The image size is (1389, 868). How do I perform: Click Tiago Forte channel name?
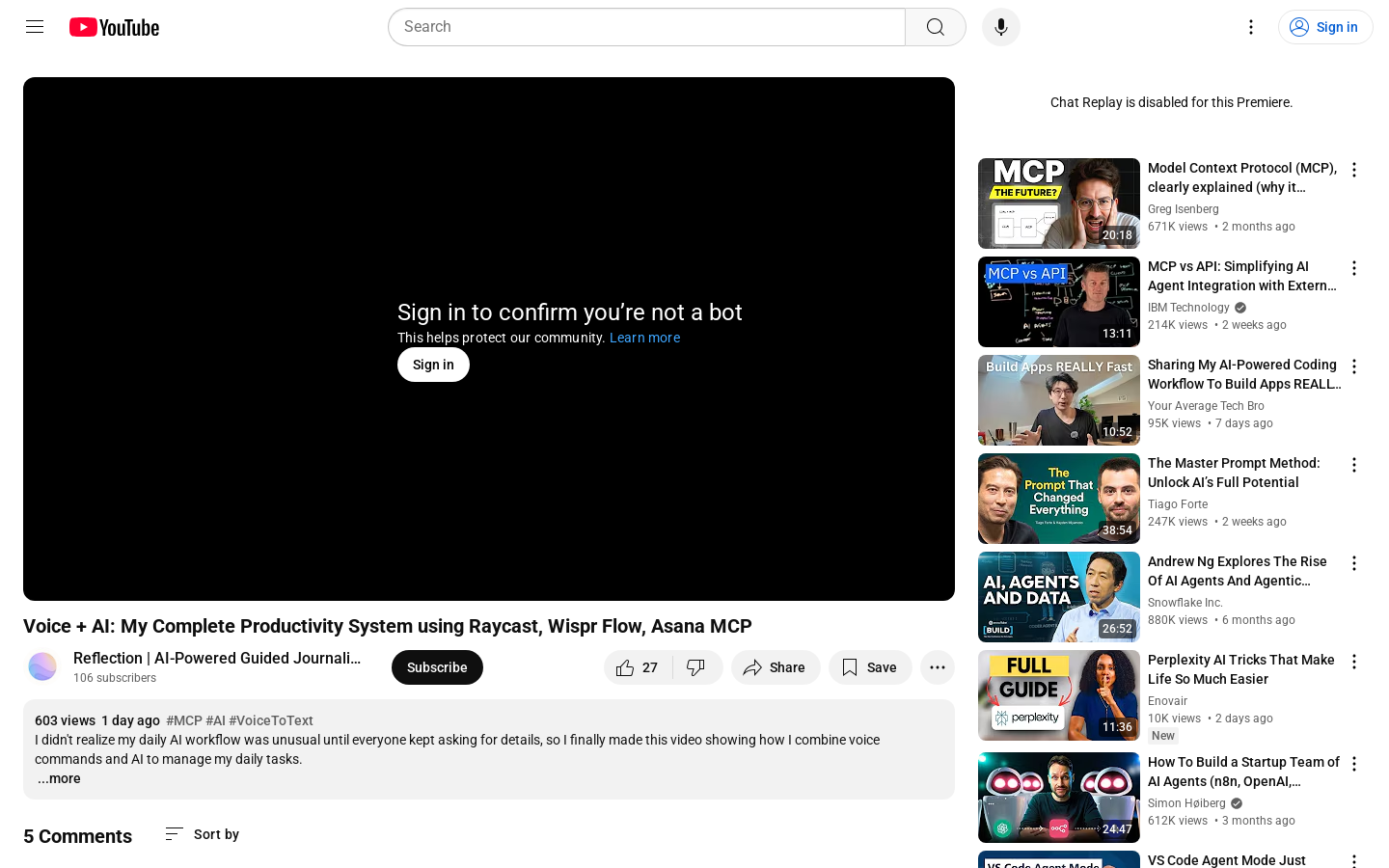click(x=1178, y=504)
